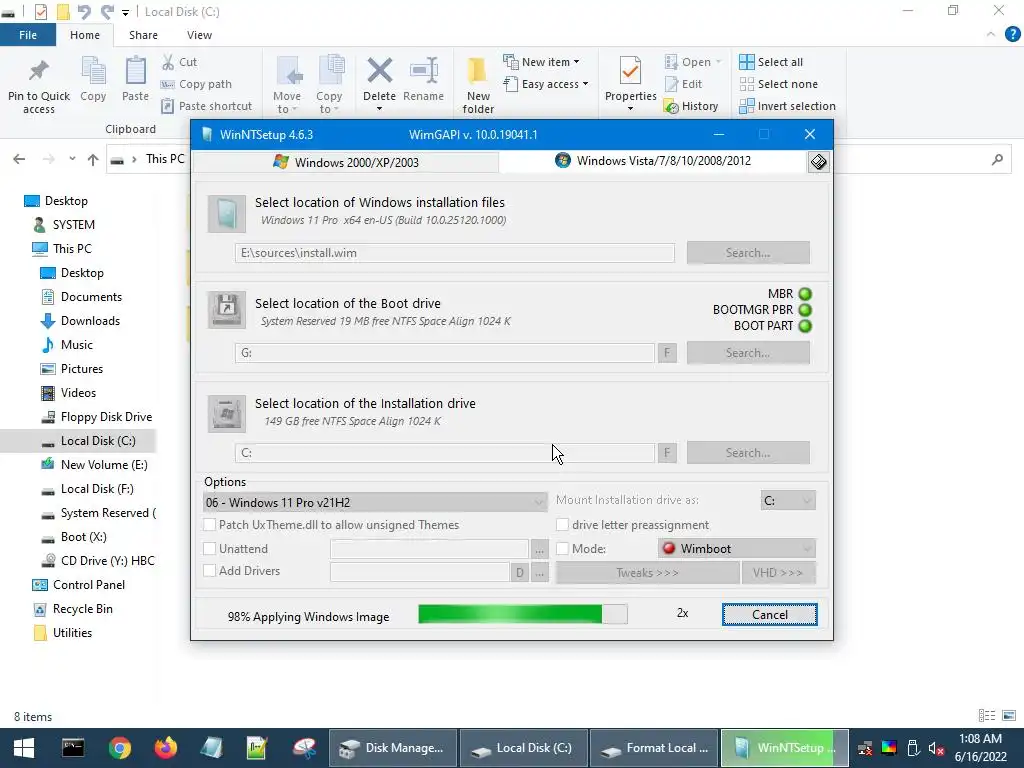Click WinNTSetup disk icon at tab bar right
Image resolution: width=1024 pixels, height=768 pixels.
pos(818,162)
